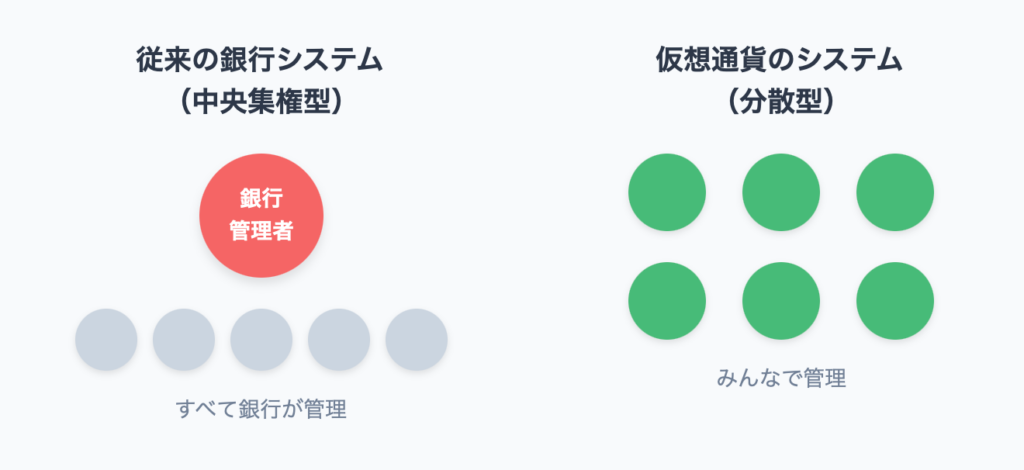Select the bottom-right green circle
The image size is (1024, 470).
pos(895,302)
